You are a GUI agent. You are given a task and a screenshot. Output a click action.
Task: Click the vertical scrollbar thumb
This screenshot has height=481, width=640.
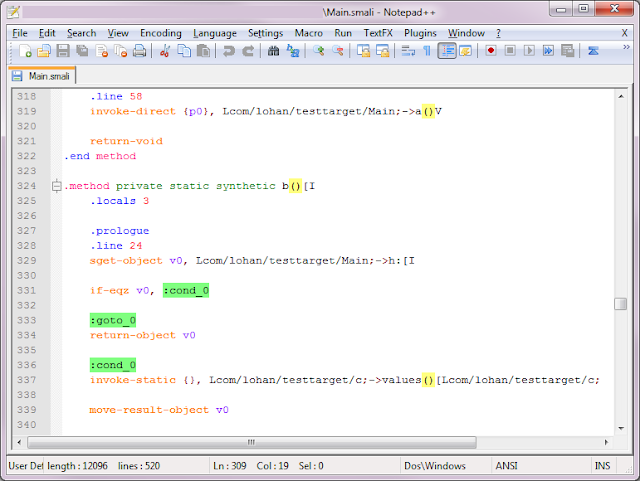[620, 304]
